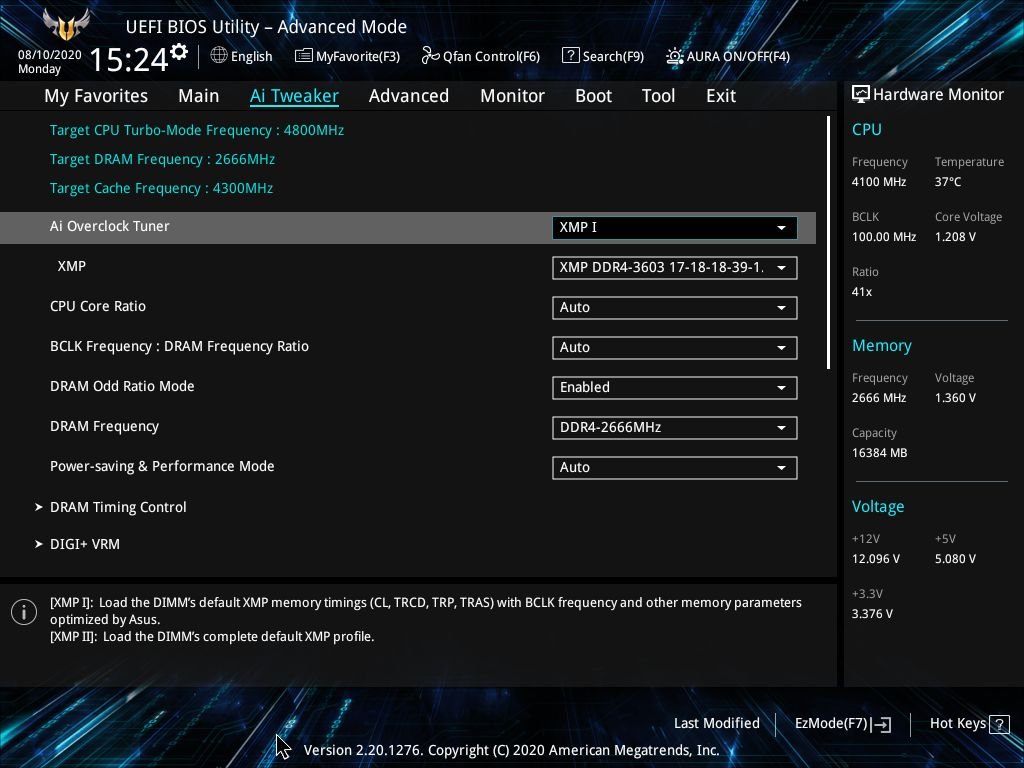The width and height of the screenshot is (1024, 768).
Task: Click the Qfan Control(F6) label
Action: (x=491, y=57)
